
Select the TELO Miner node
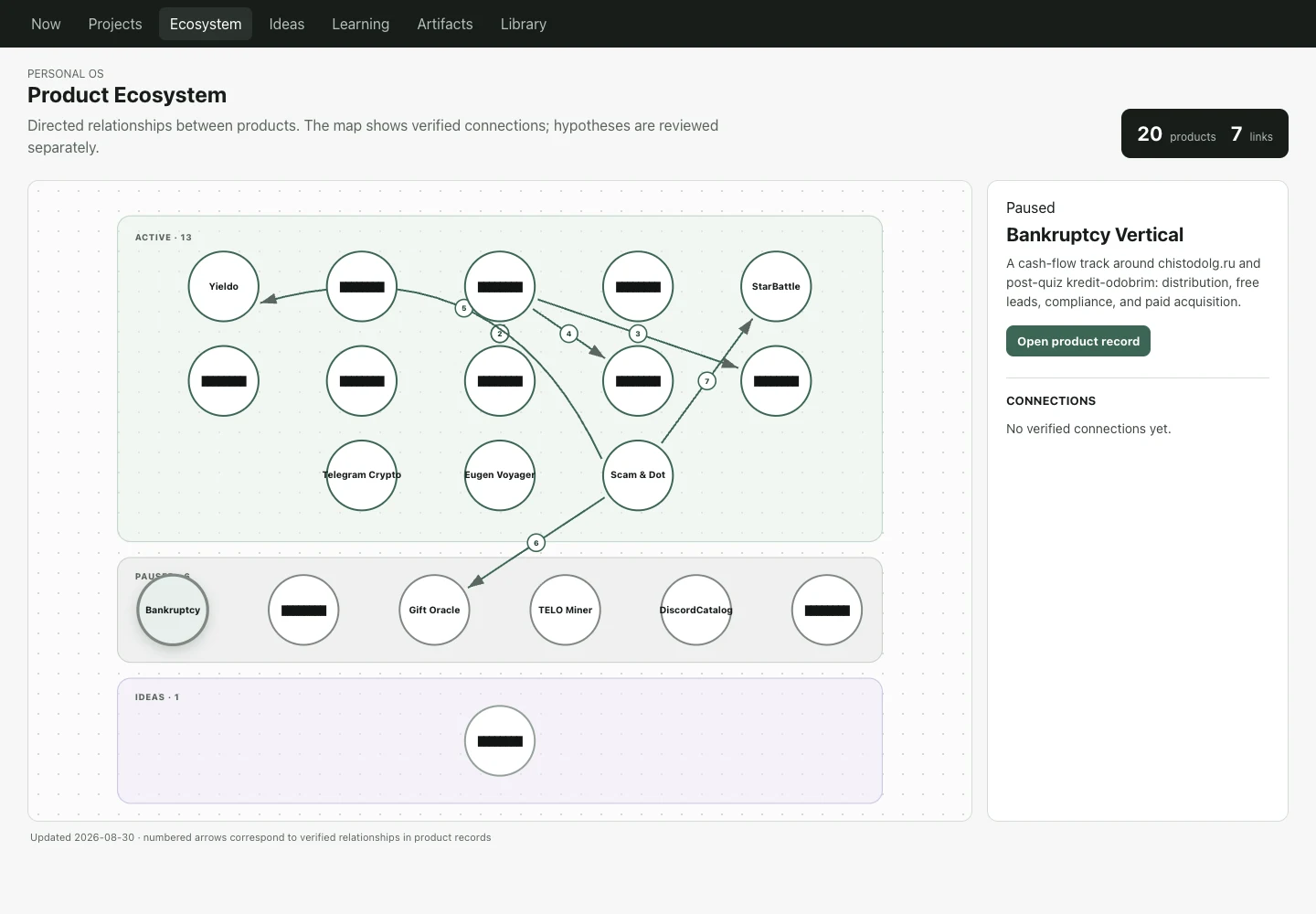(x=565, y=610)
